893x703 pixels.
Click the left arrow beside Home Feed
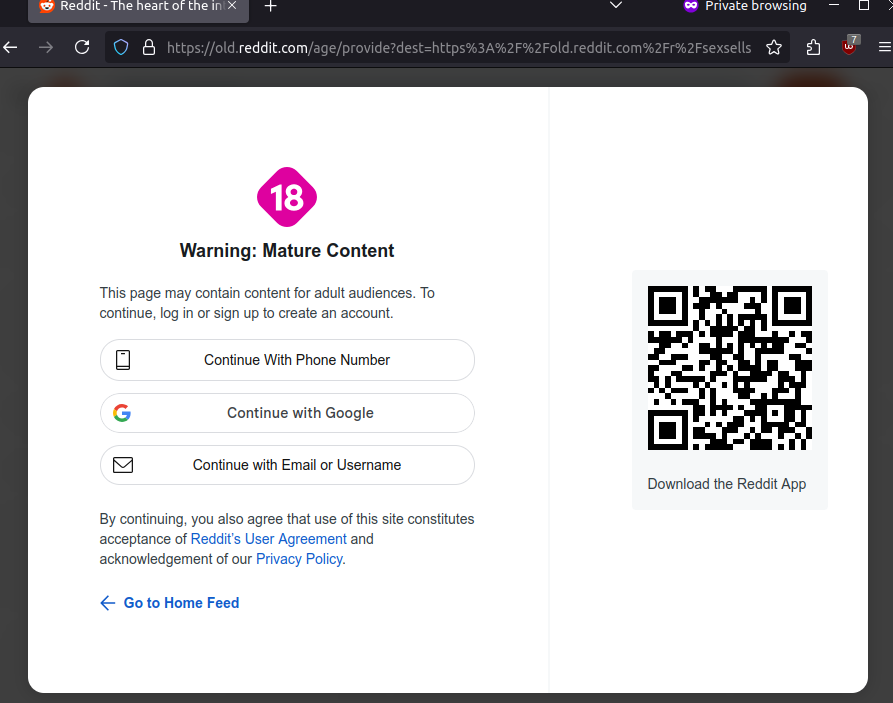108,603
